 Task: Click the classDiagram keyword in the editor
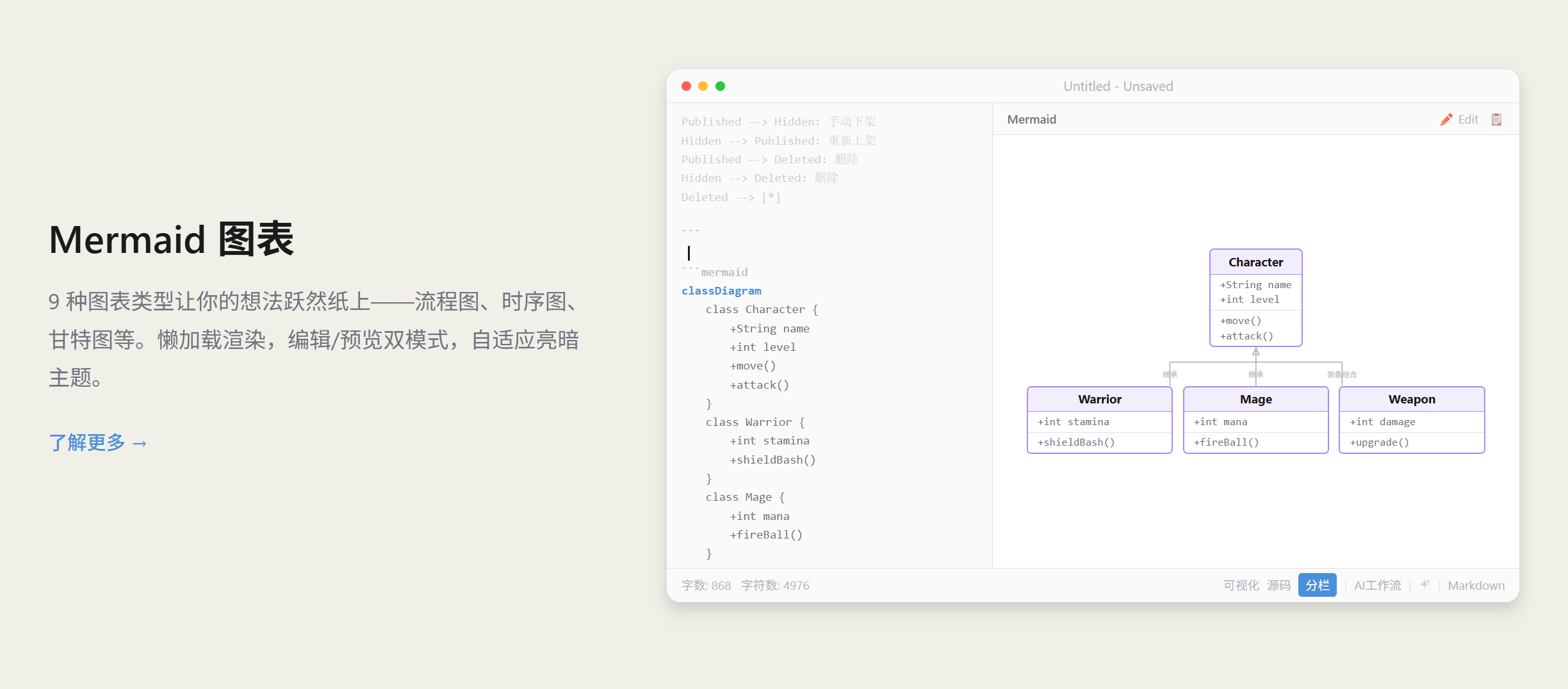721,291
